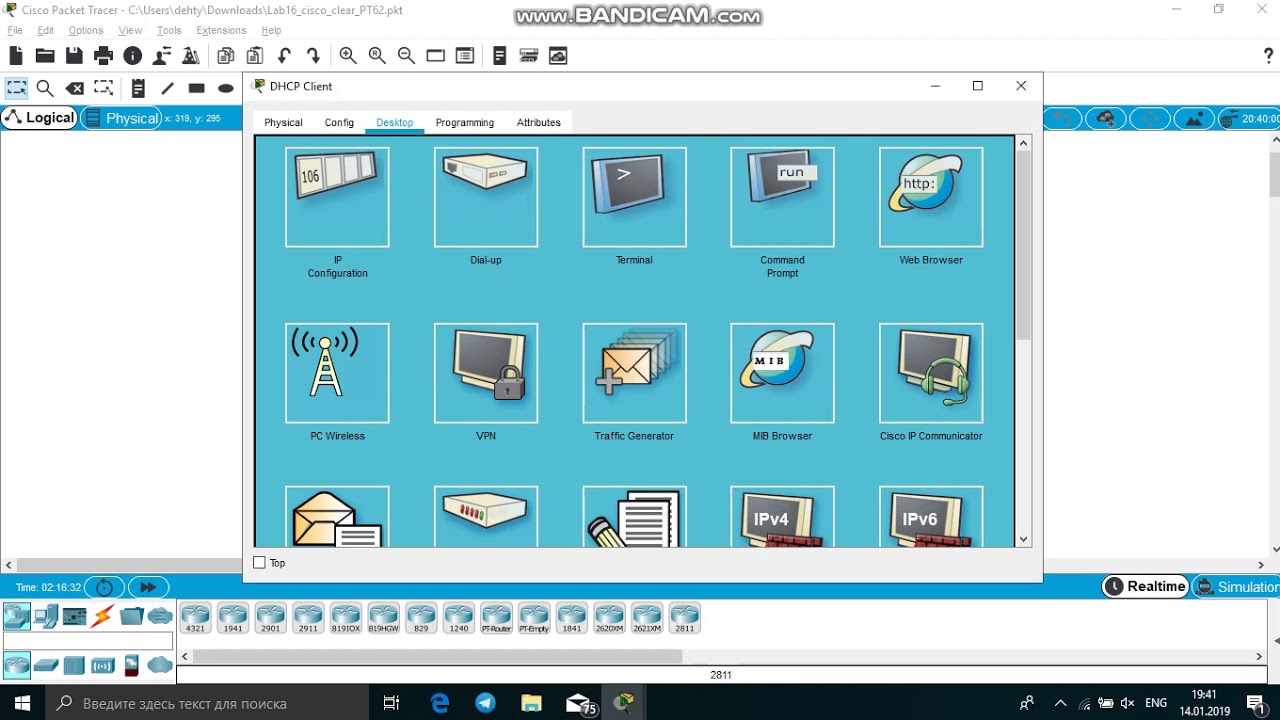This screenshot has width=1280, height=720.
Task: Open the File menu
Action: point(15,31)
